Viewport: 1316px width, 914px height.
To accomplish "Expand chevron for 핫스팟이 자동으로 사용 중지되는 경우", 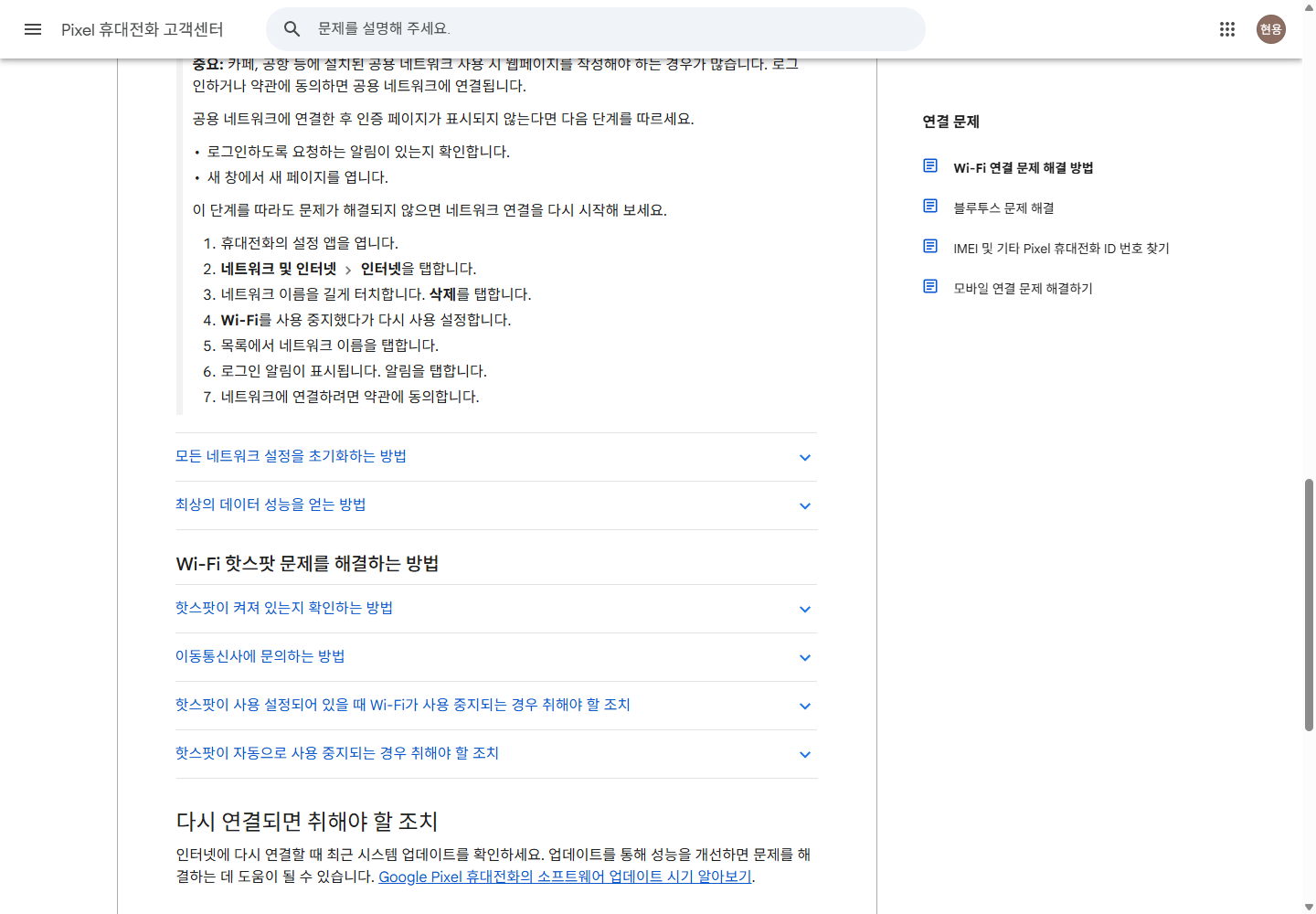I will 805,754.
